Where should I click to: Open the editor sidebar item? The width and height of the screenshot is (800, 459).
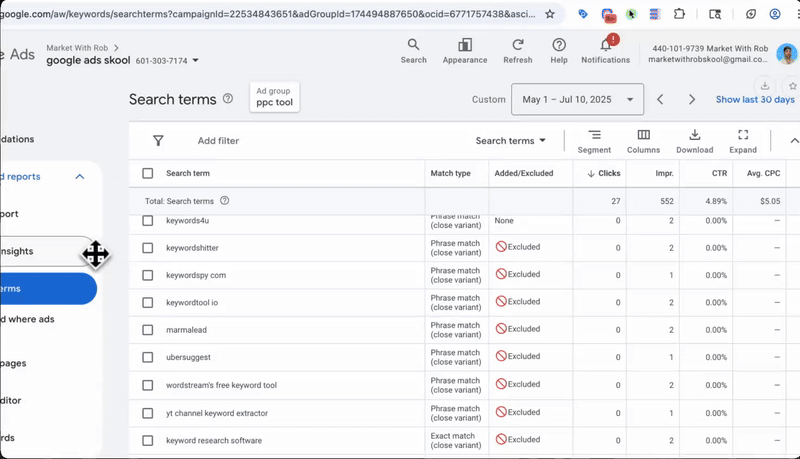click(x=11, y=400)
